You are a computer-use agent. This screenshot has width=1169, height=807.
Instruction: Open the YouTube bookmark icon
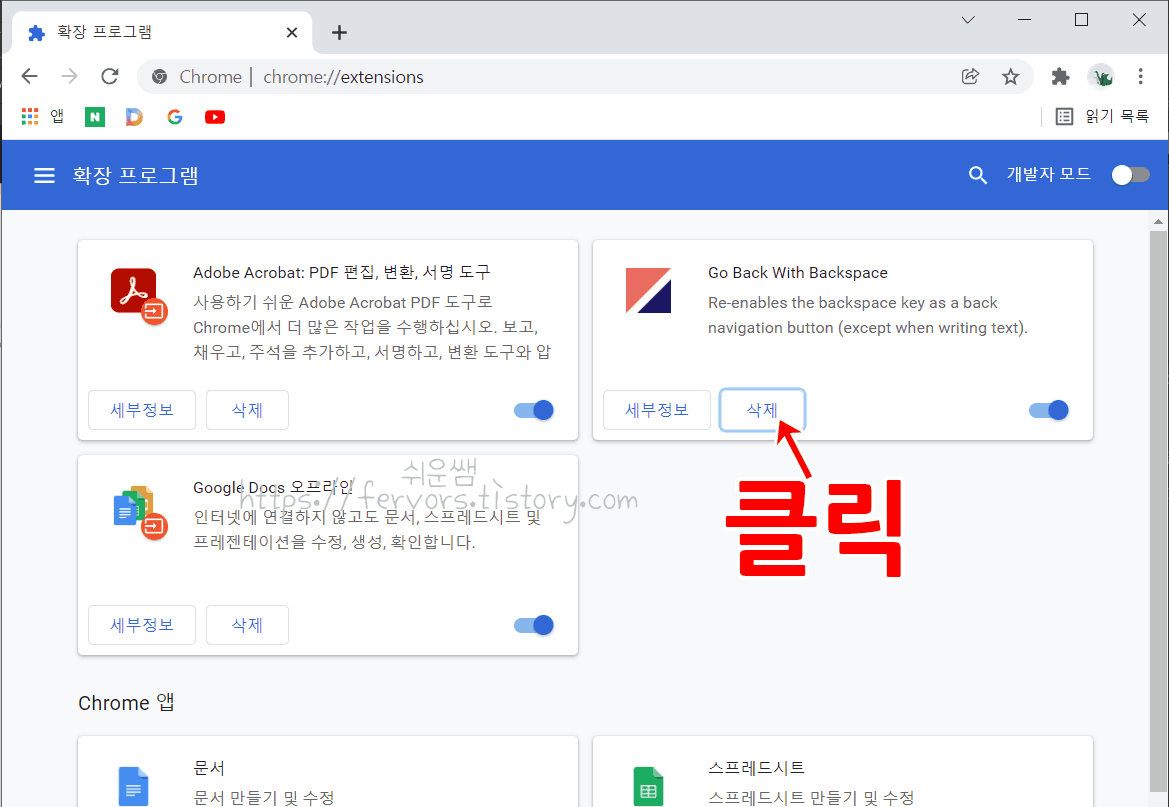coord(215,117)
